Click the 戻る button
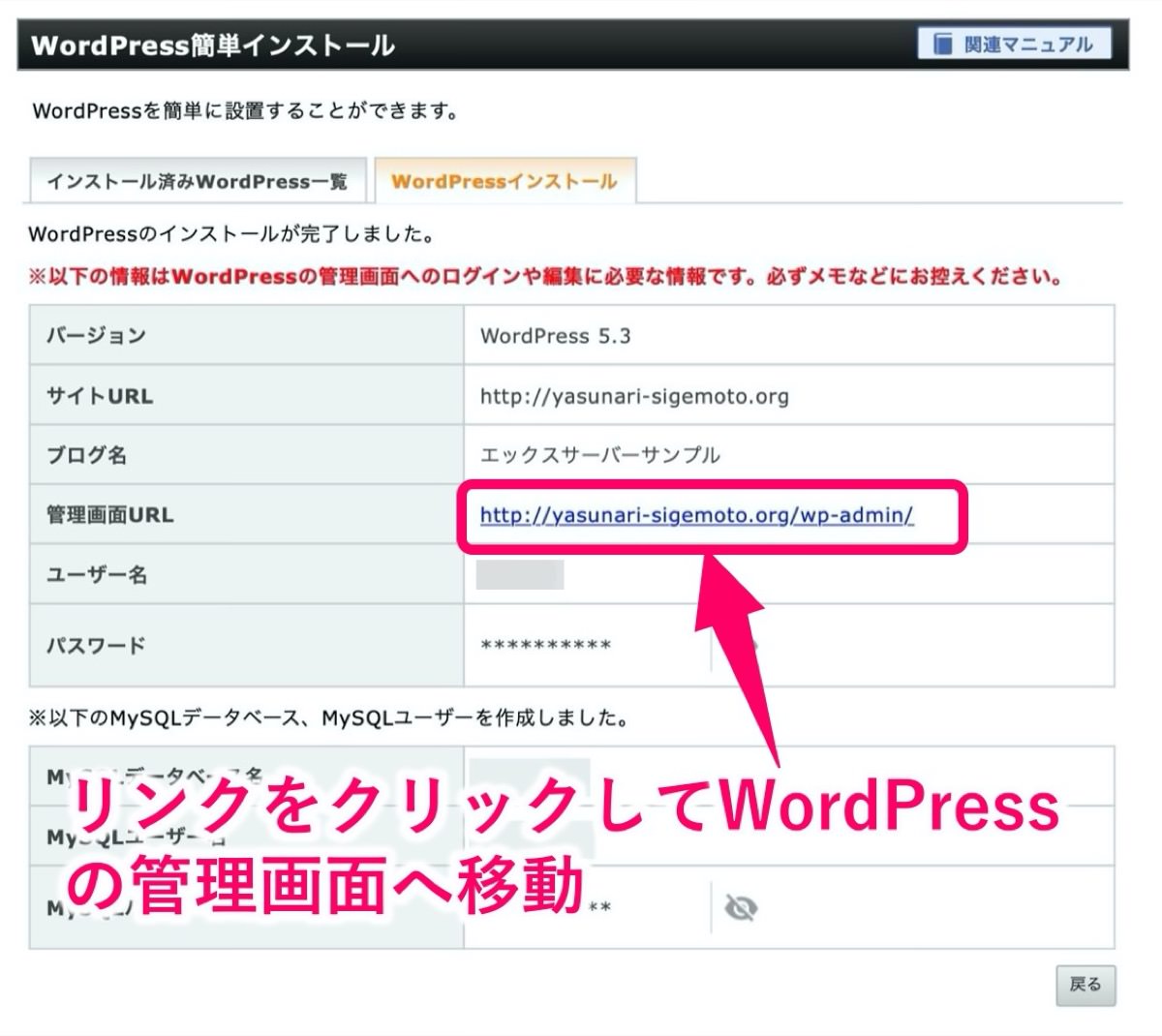Viewport: 1162px width, 1036px height. pyautogui.click(x=1086, y=985)
